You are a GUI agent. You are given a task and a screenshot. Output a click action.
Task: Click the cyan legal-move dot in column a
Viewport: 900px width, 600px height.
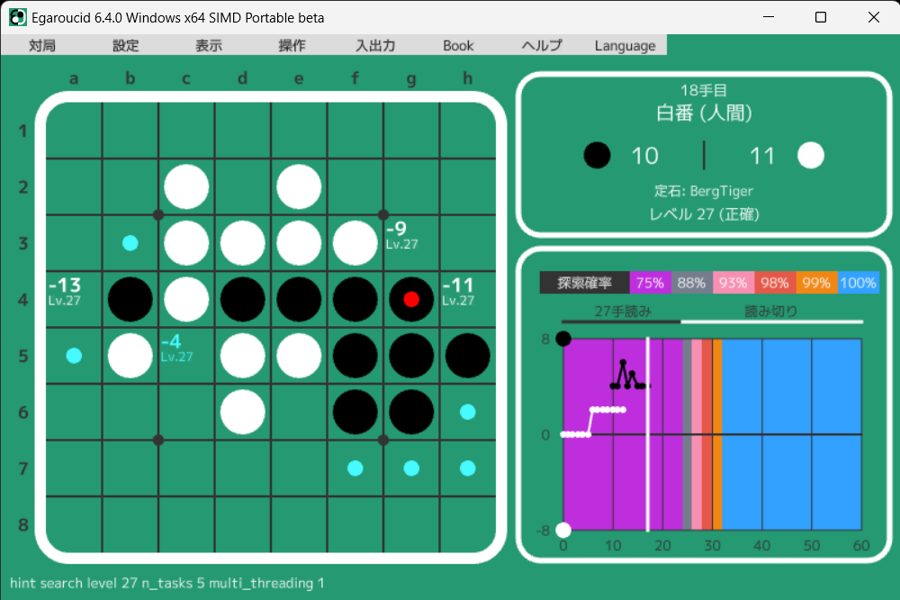(x=74, y=355)
